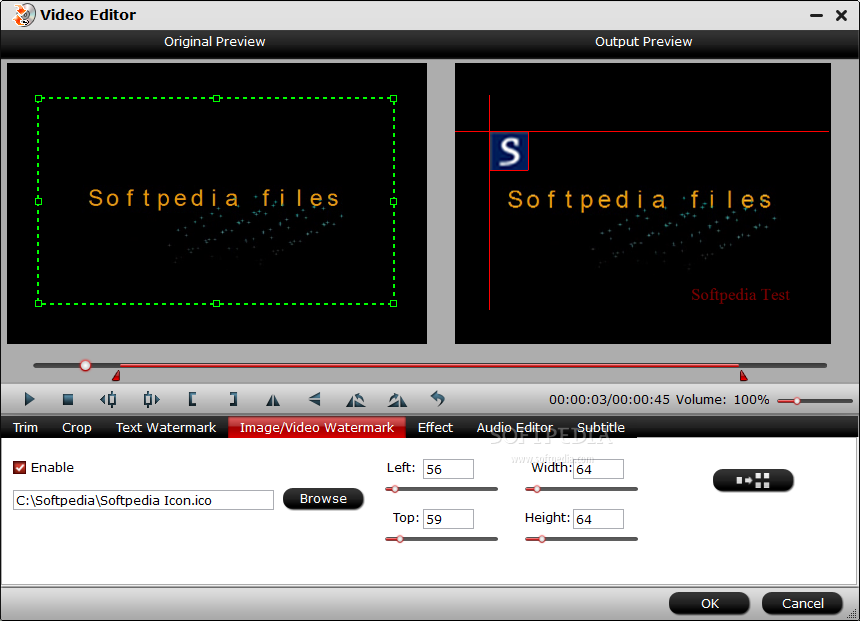Confirm edits with the OK button
The height and width of the screenshot is (621, 860).
pos(709,603)
